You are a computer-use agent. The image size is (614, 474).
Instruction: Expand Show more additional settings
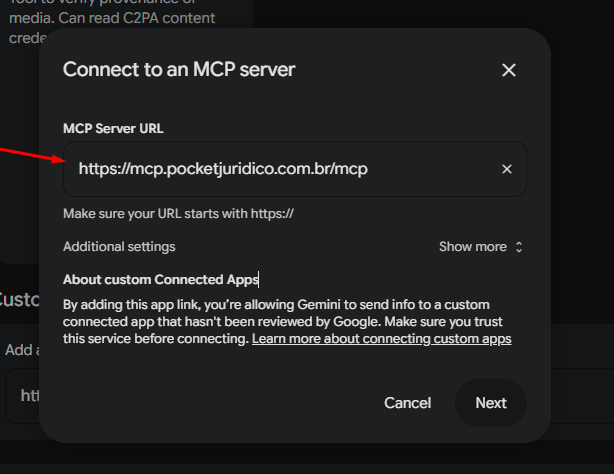pos(480,247)
